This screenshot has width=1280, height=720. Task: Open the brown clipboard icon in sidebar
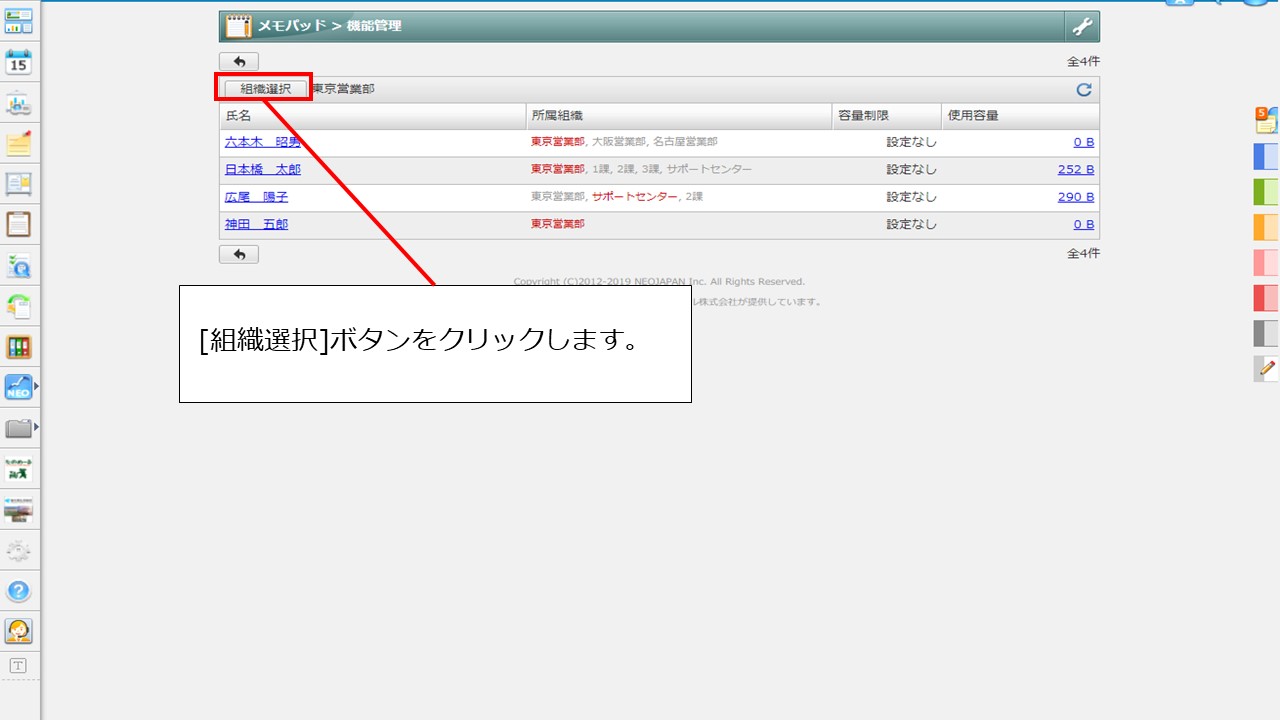(x=19, y=224)
